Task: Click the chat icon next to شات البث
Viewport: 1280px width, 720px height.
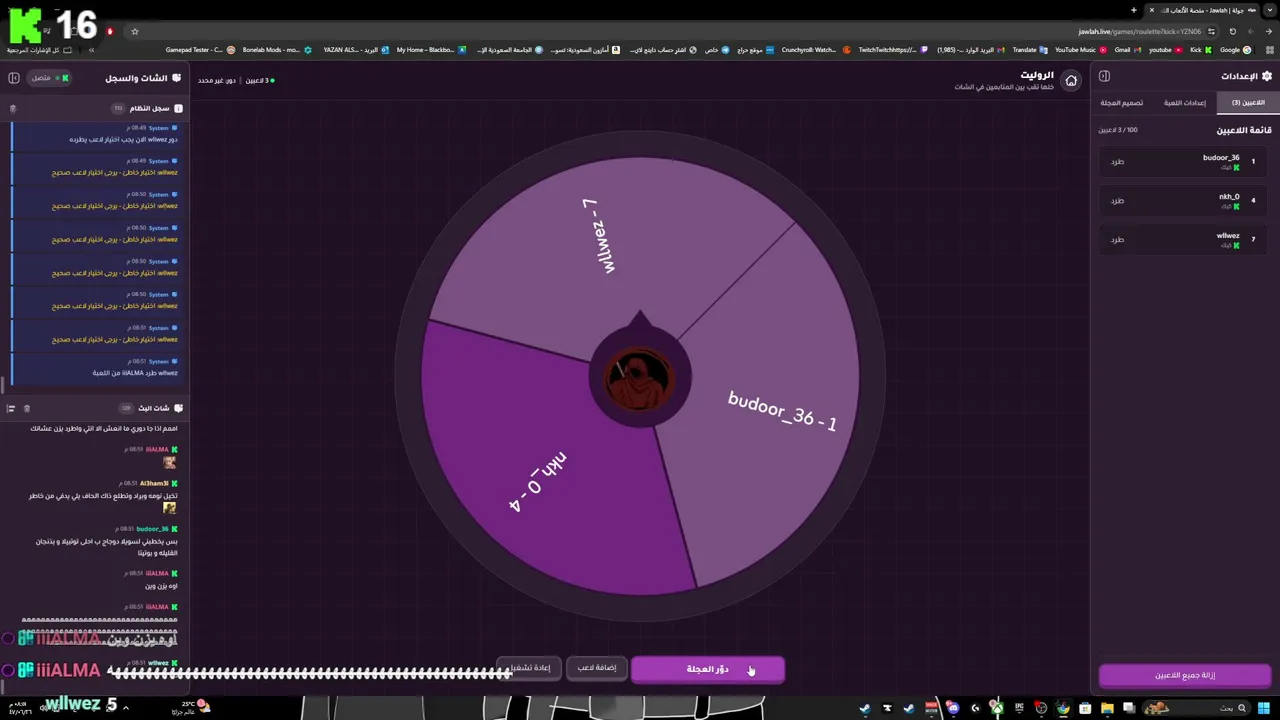Action: click(x=178, y=408)
